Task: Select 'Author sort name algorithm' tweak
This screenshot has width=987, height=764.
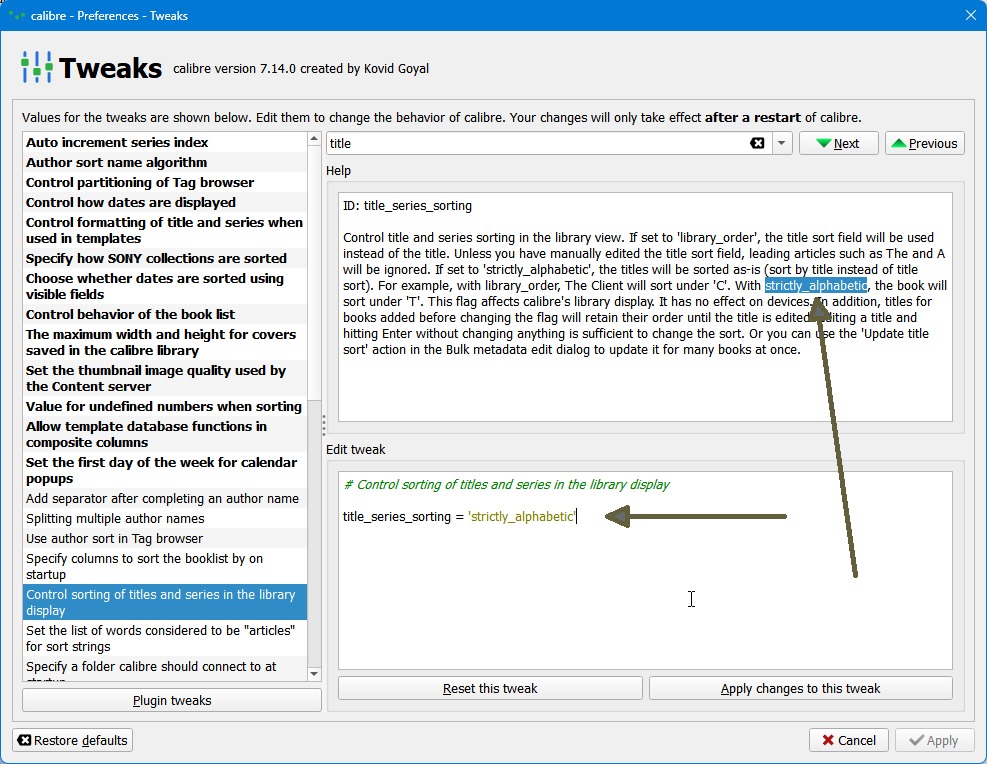Action: [164, 162]
